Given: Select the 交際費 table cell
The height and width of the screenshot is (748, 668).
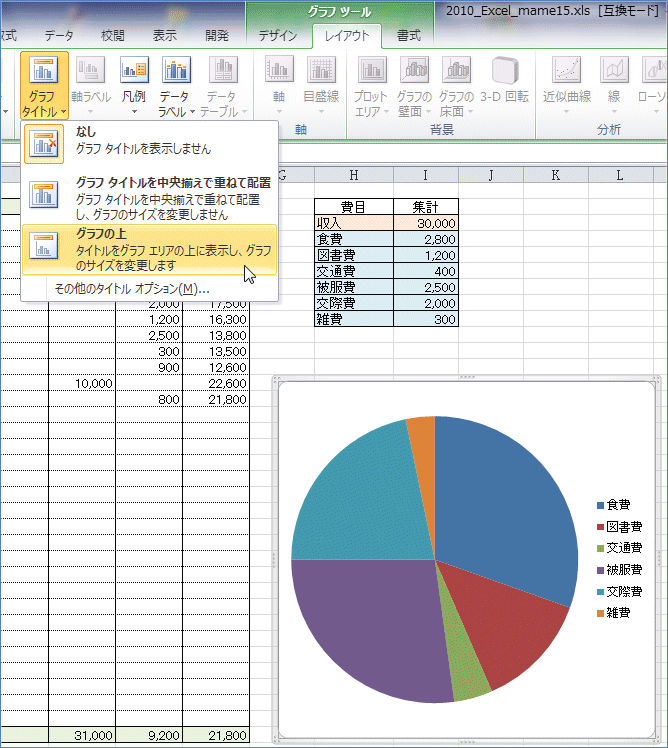Looking at the screenshot, I should coord(354,303).
